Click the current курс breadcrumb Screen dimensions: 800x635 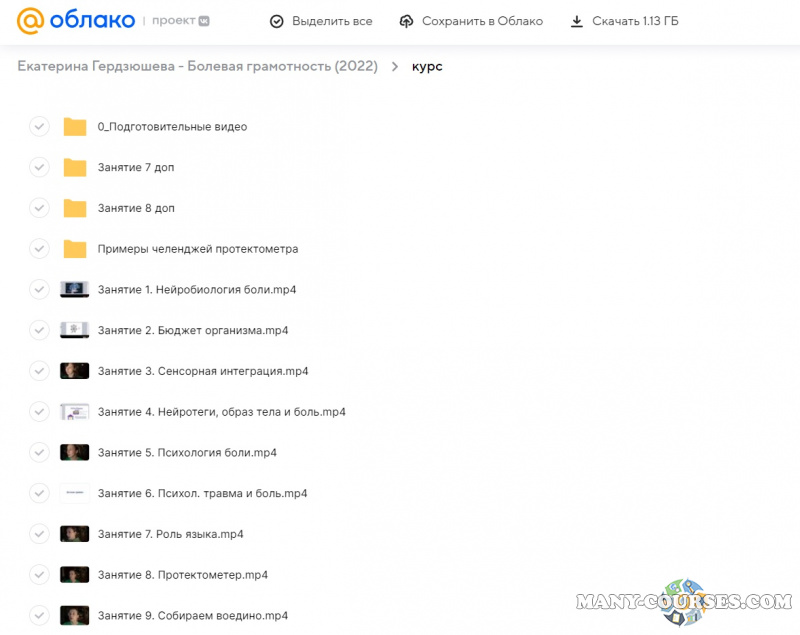coord(427,67)
